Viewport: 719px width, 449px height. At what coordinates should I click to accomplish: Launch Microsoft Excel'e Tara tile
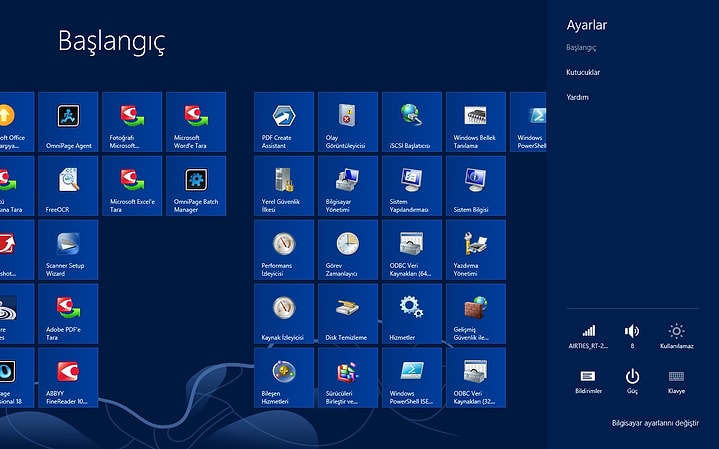[x=132, y=186]
